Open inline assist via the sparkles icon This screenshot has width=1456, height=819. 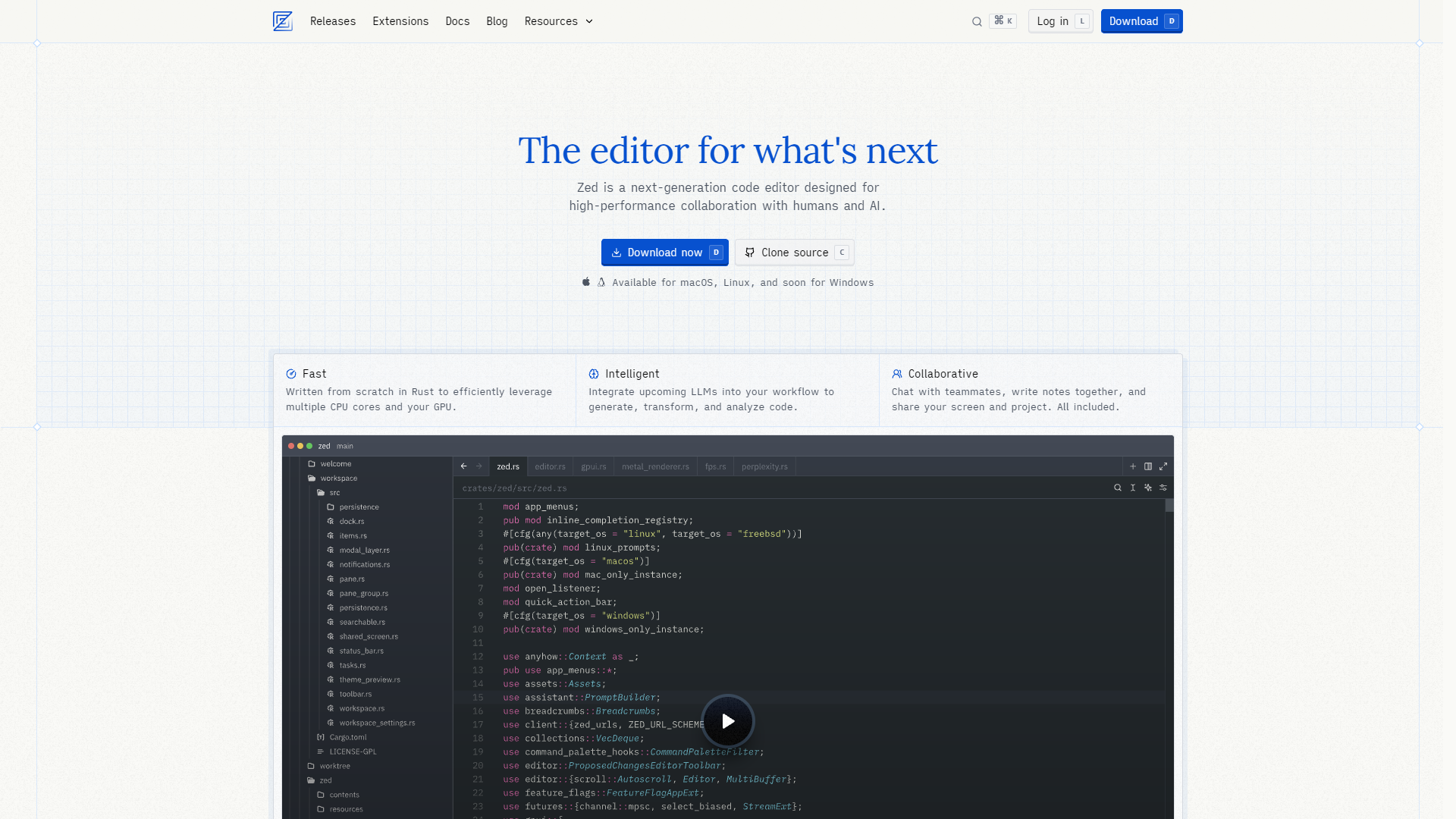[x=1148, y=488]
